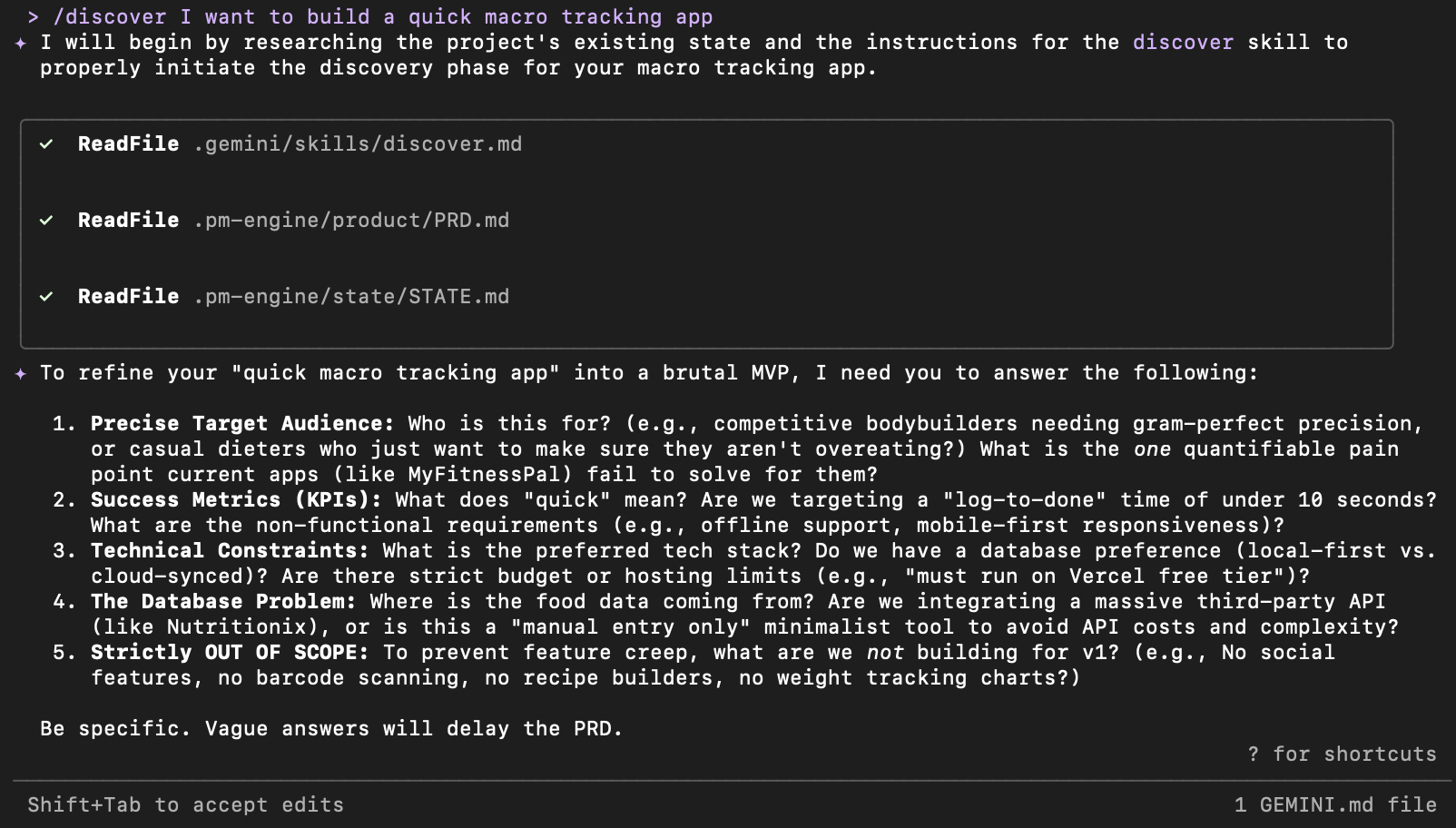Click the sparkle icon before "I will begin"
Screen dimensions: 1456x828
(x=21, y=43)
